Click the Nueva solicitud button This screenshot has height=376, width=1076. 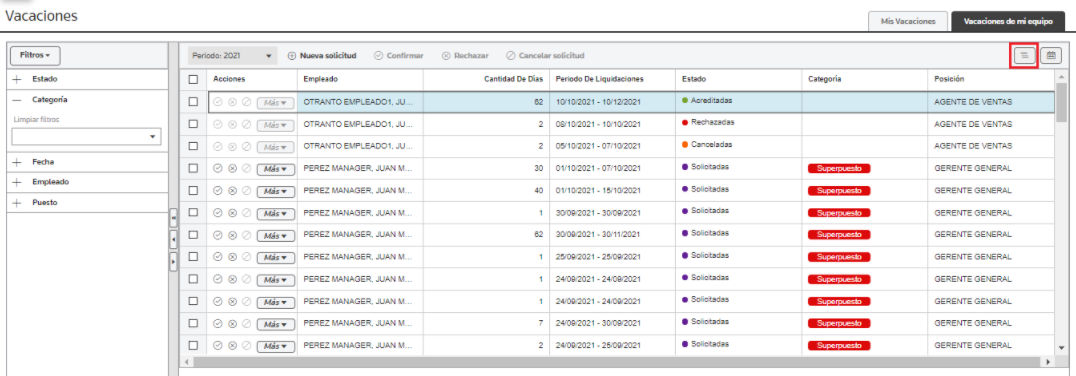point(321,56)
